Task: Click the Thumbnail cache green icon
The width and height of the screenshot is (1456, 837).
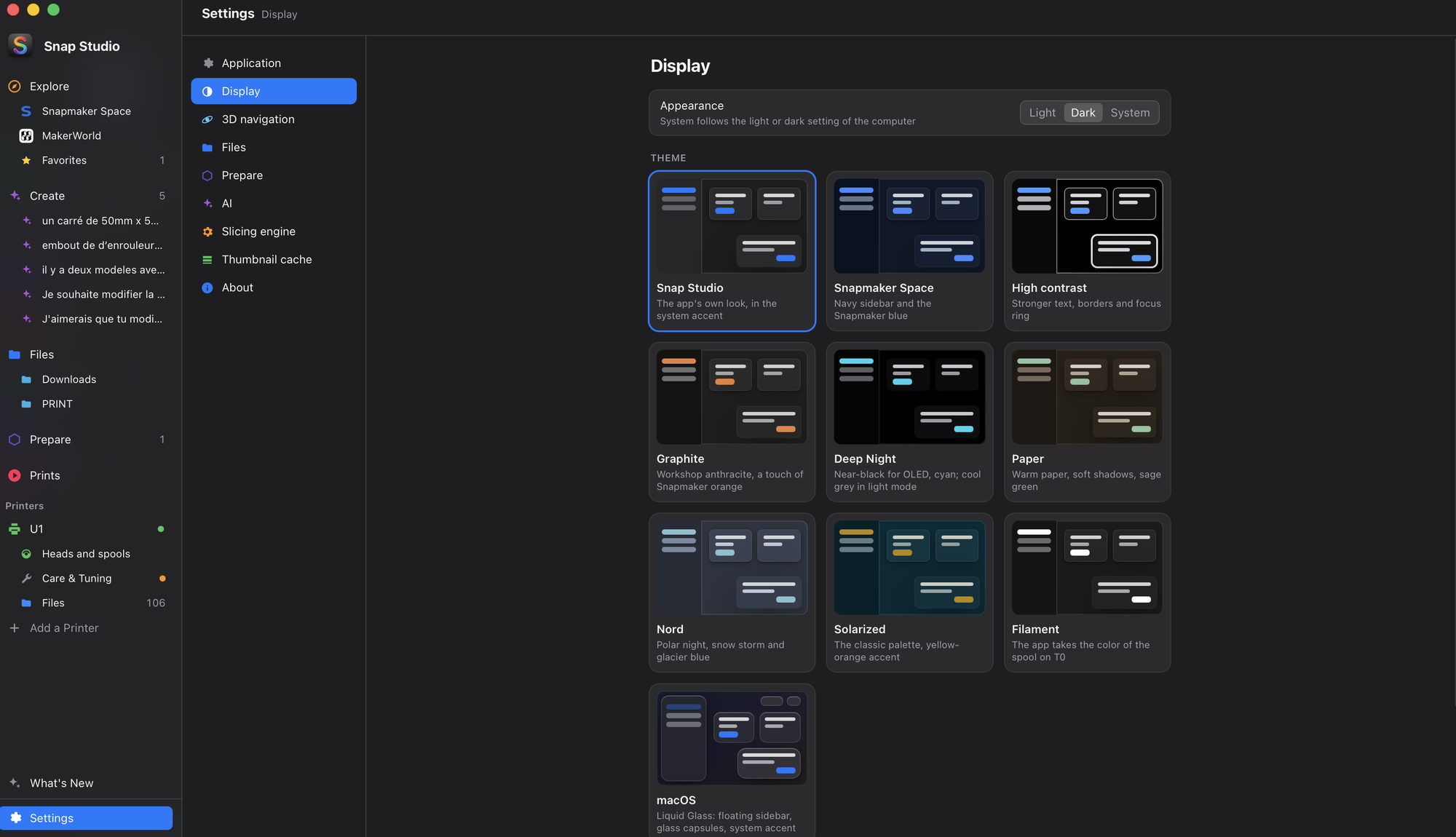Action: [207, 260]
